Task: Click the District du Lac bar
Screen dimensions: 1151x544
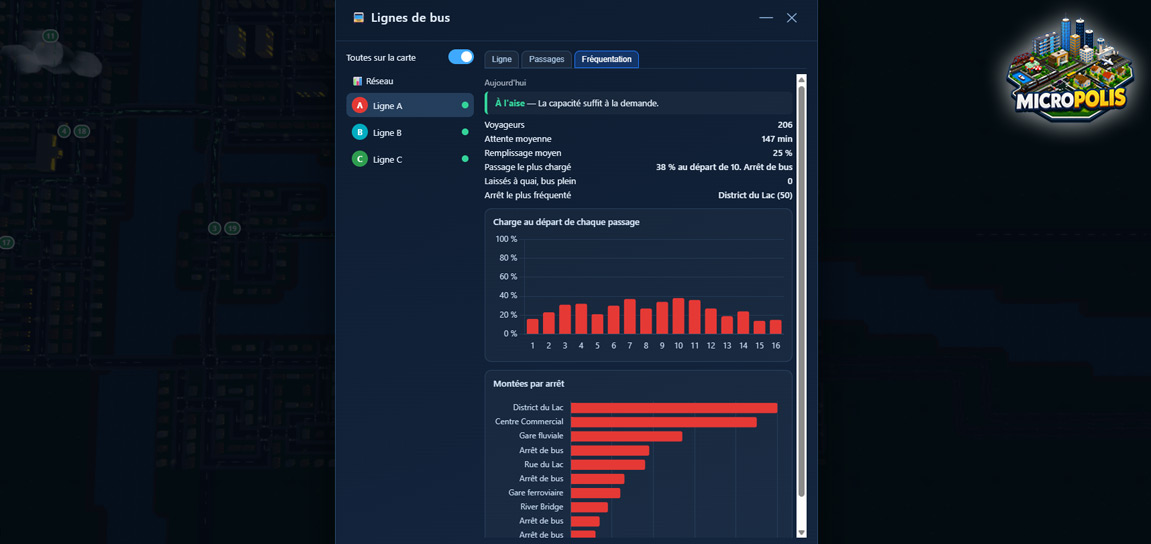Action: (674, 407)
